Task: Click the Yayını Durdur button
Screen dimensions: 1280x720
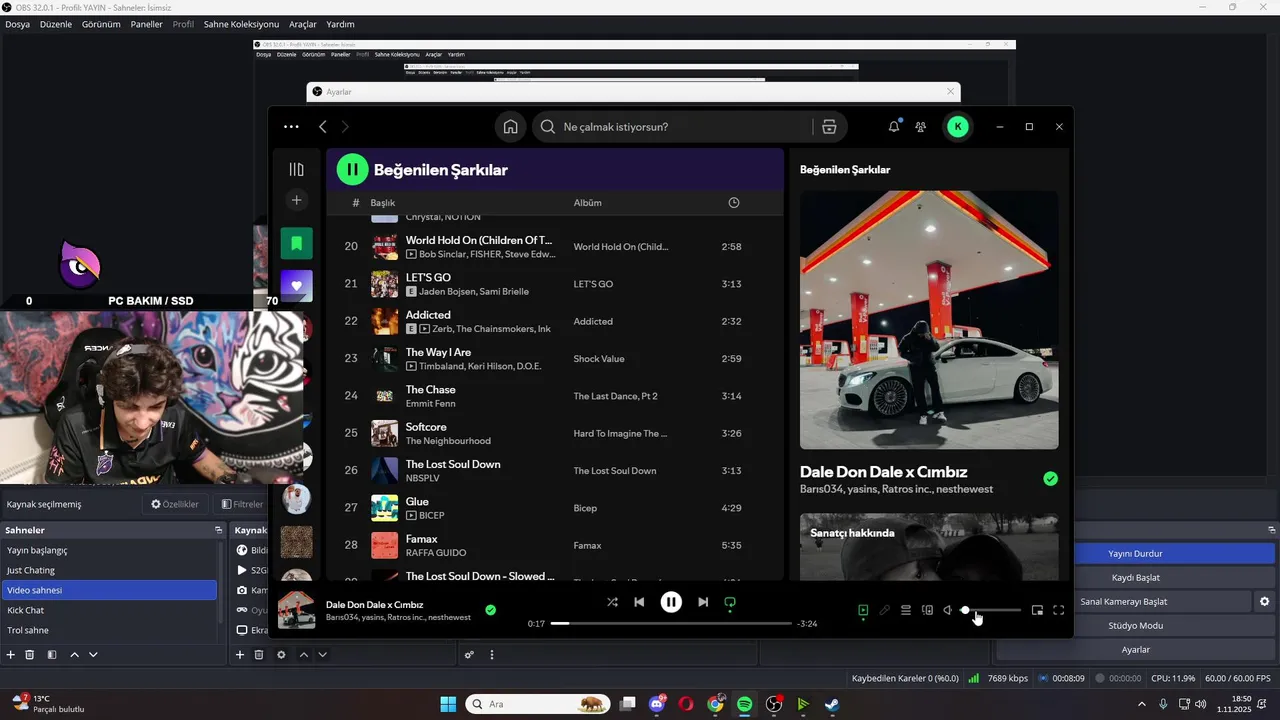Action: [x=1135, y=553]
